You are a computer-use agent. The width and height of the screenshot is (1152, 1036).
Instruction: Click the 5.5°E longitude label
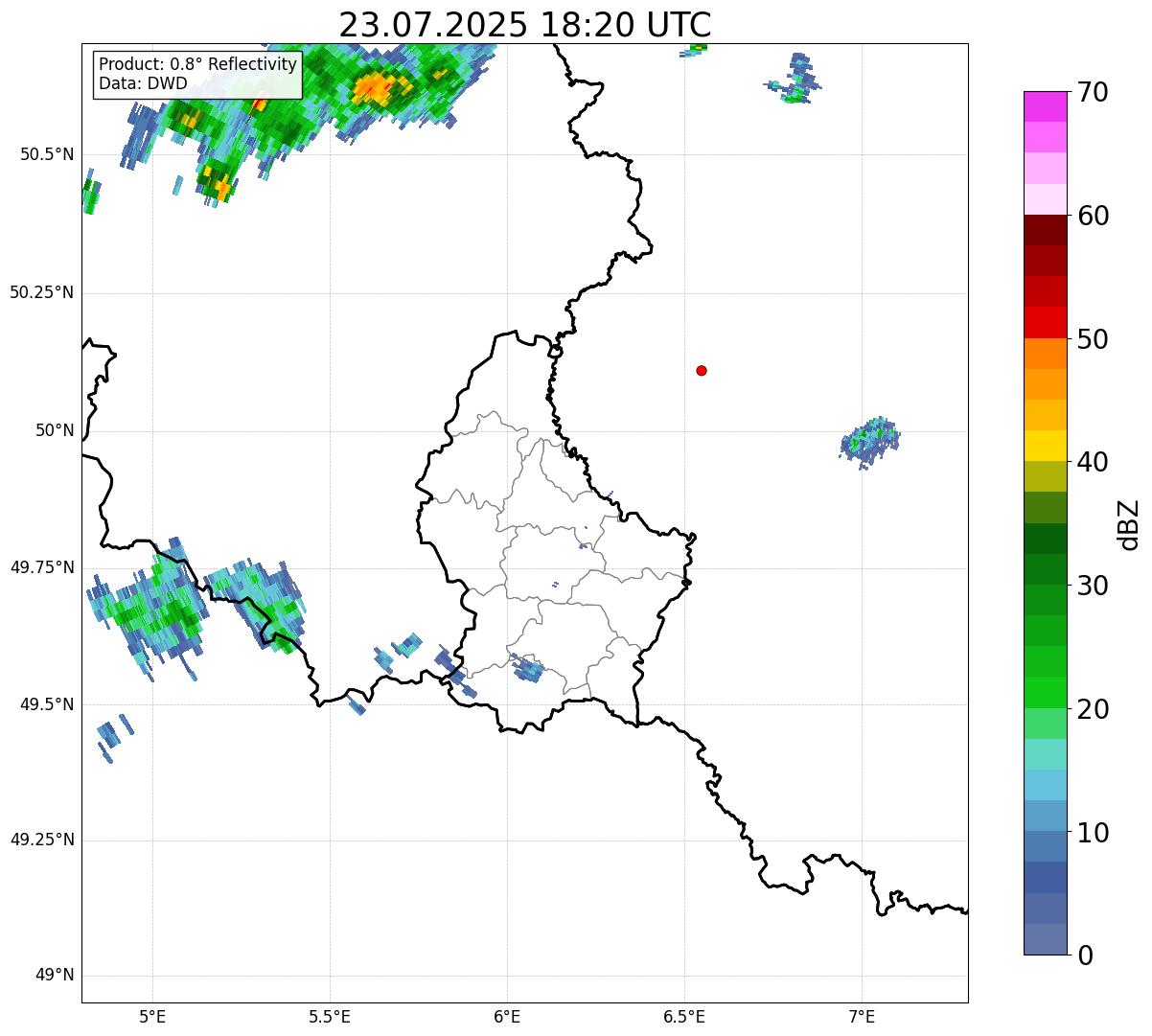click(330, 1016)
